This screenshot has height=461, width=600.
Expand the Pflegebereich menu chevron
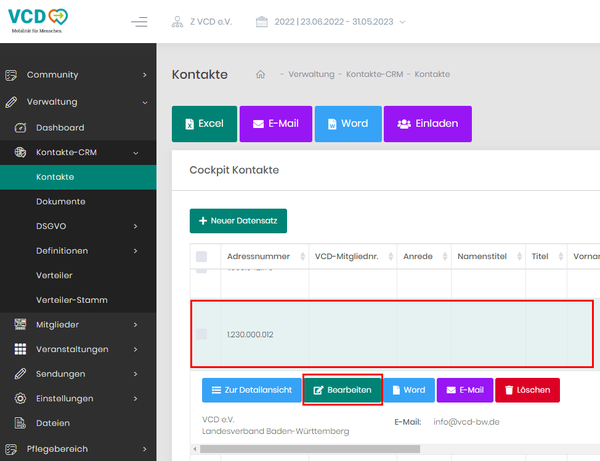[144, 449]
